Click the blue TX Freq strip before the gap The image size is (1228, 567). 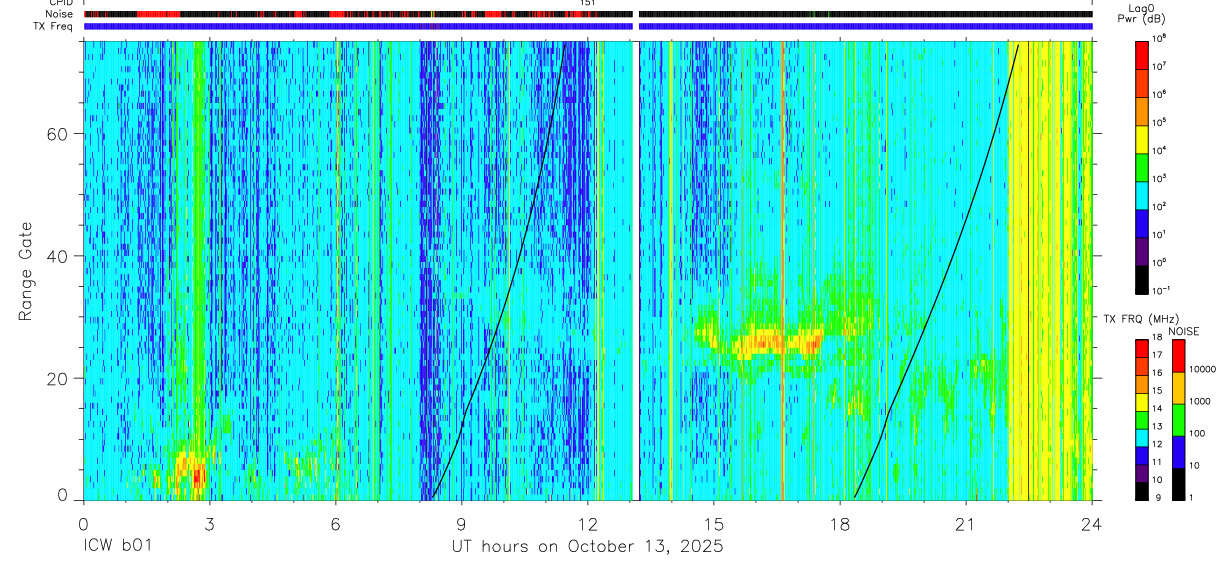(358, 26)
